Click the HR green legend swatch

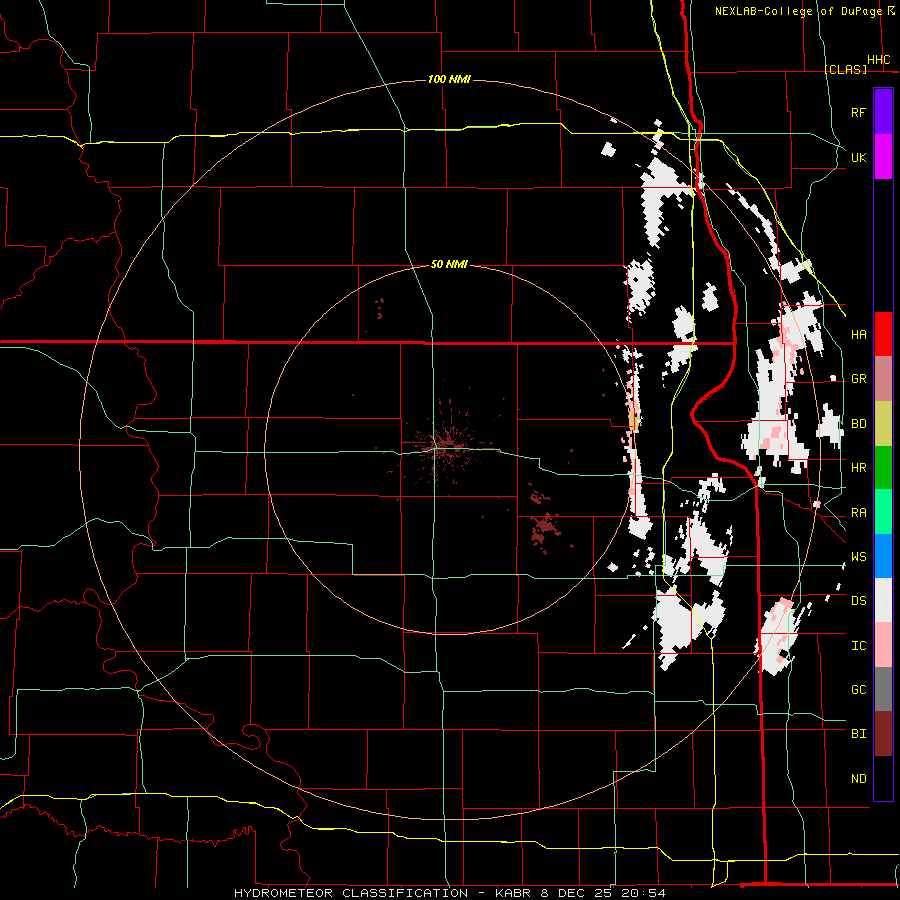883,467
